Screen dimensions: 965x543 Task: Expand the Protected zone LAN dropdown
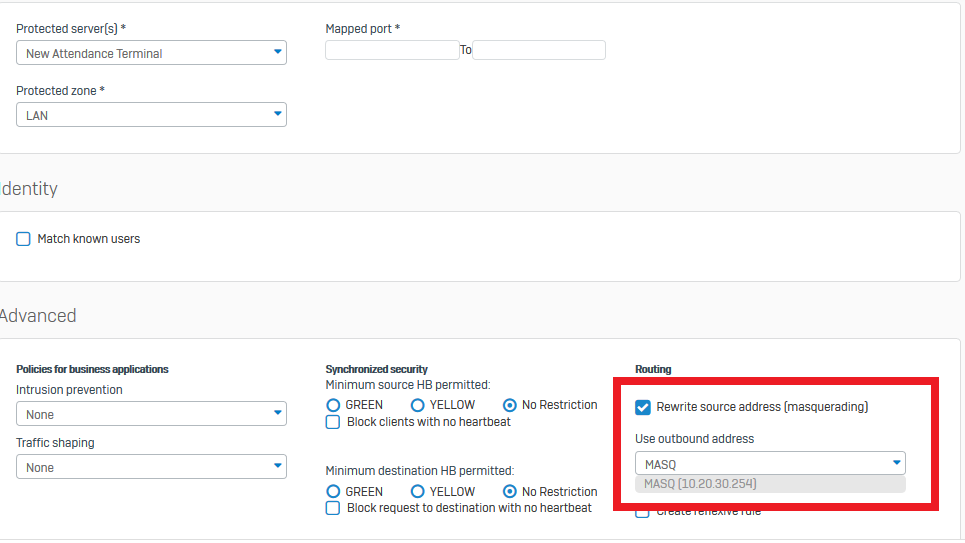click(x=151, y=115)
